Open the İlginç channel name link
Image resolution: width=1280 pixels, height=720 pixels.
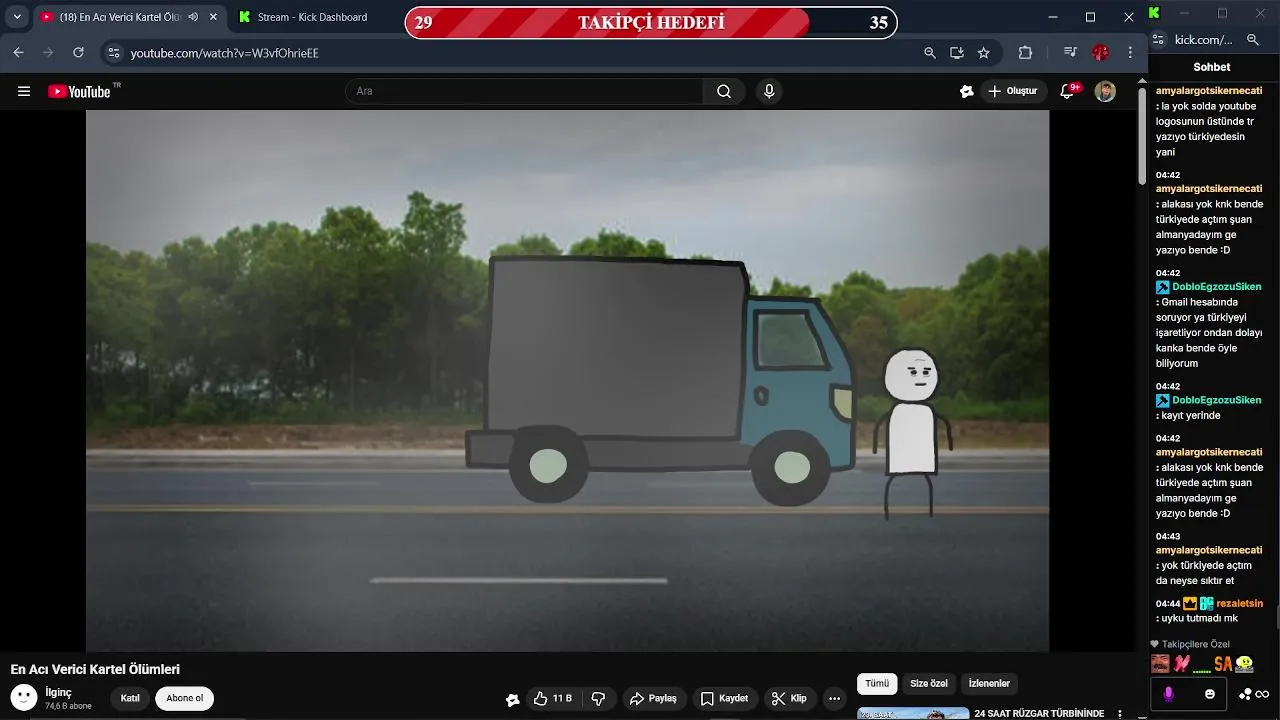(58, 692)
